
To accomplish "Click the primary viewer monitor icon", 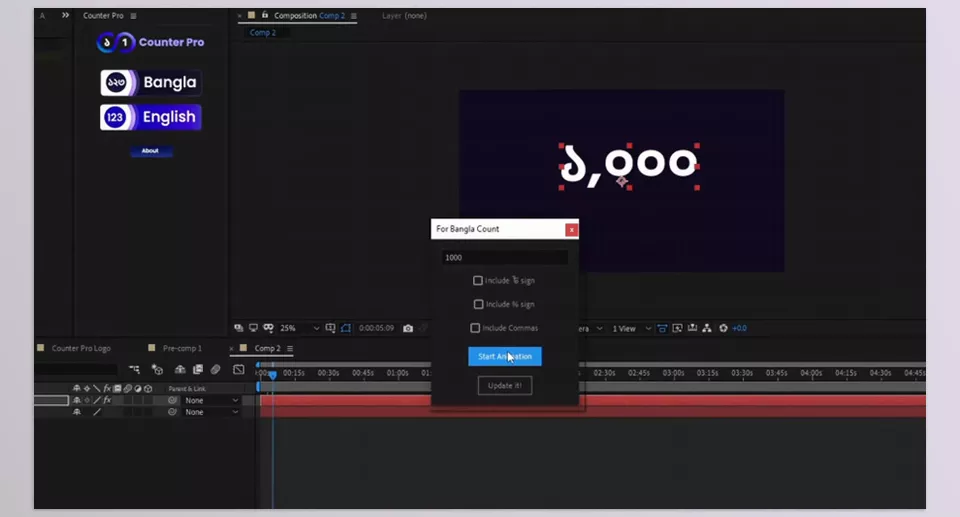I will 253,328.
